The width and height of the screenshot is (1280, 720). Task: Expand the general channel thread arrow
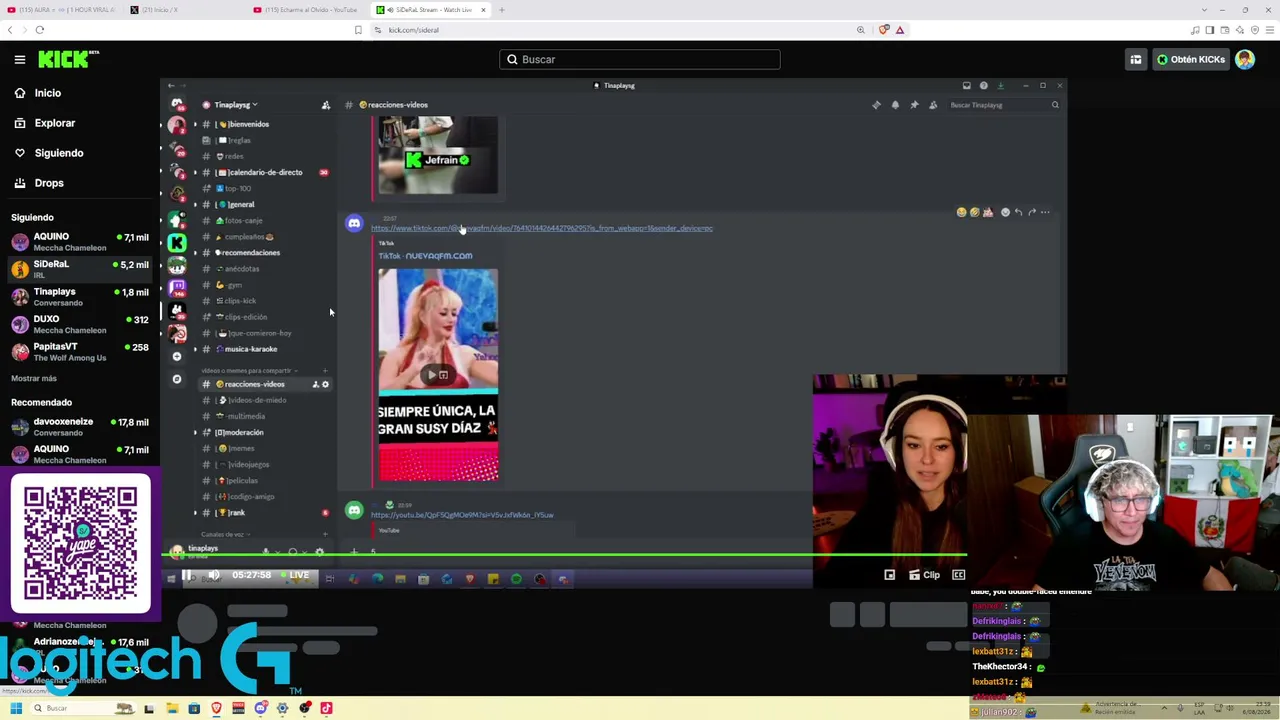coord(195,204)
